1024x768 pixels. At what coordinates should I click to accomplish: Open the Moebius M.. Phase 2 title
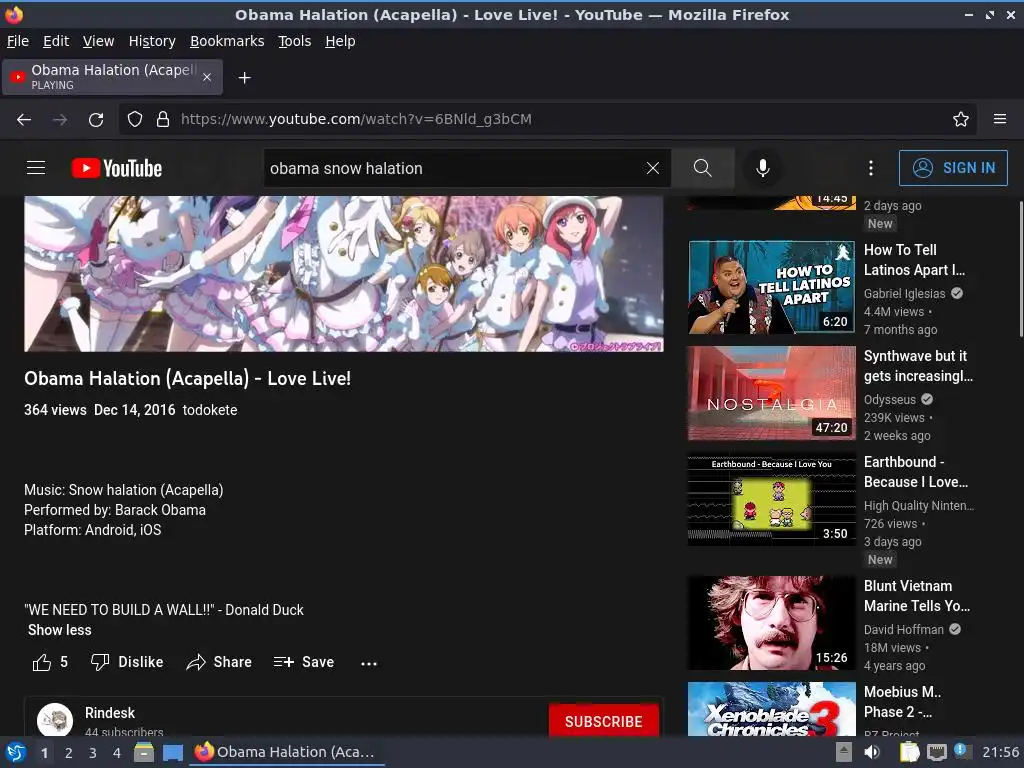coord(902,702)
